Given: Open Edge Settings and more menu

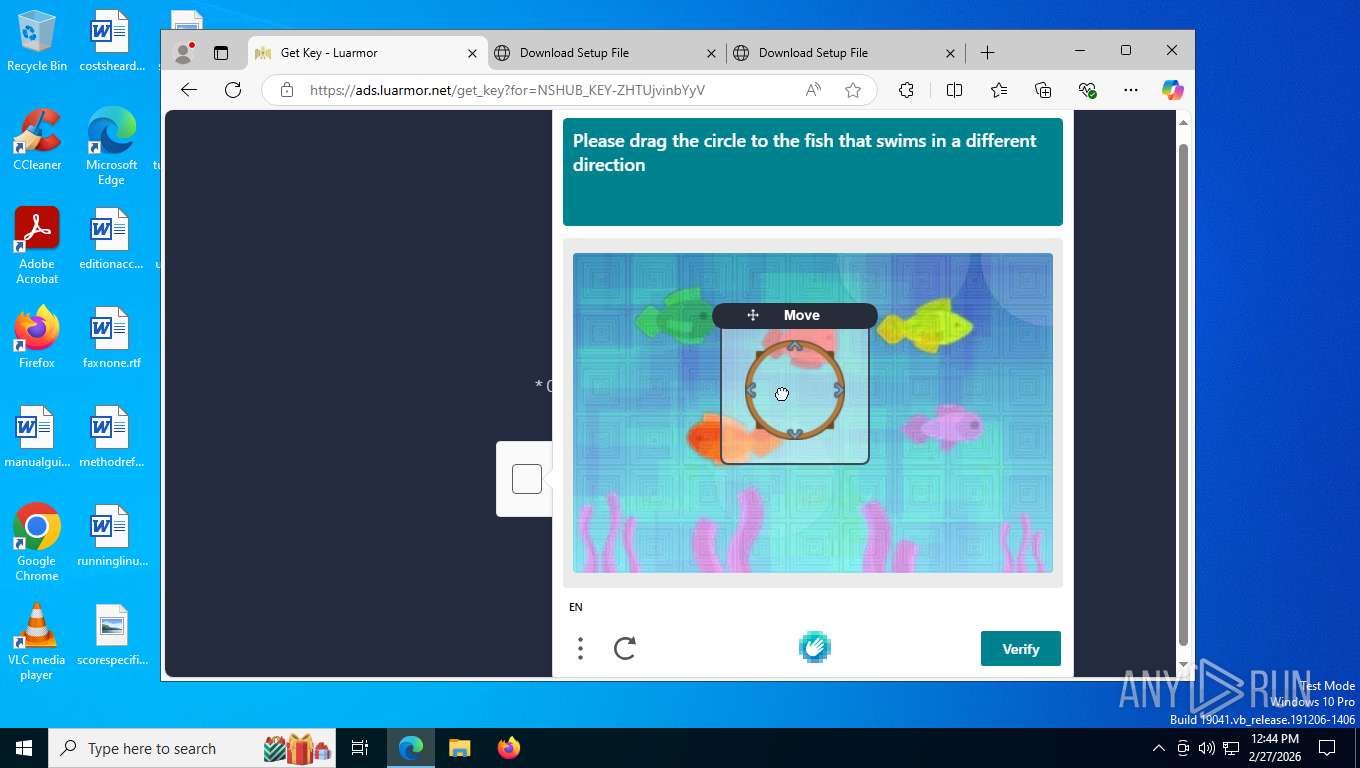Looking at the screenshot, I should point(1131,90).
